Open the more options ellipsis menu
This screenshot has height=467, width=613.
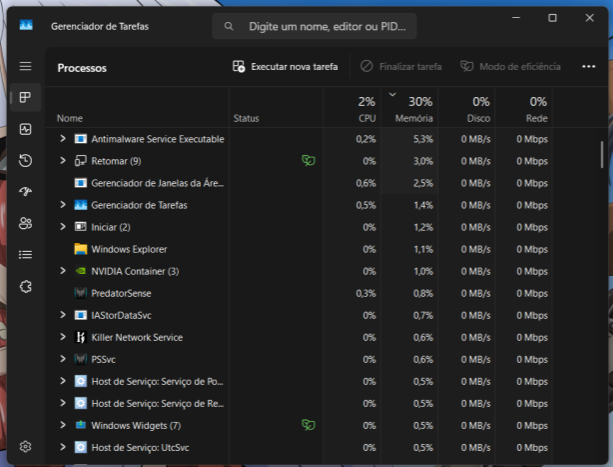coord(588,66)
